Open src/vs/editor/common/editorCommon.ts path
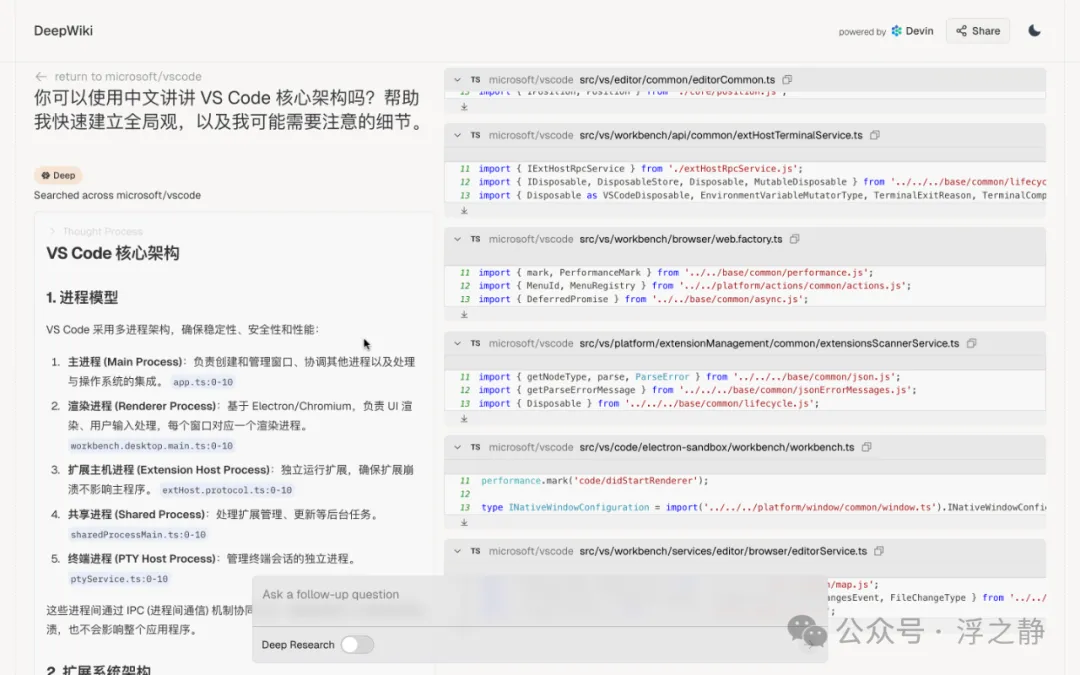This screenshot has height=675, width=1080. (x=677, y=80)
